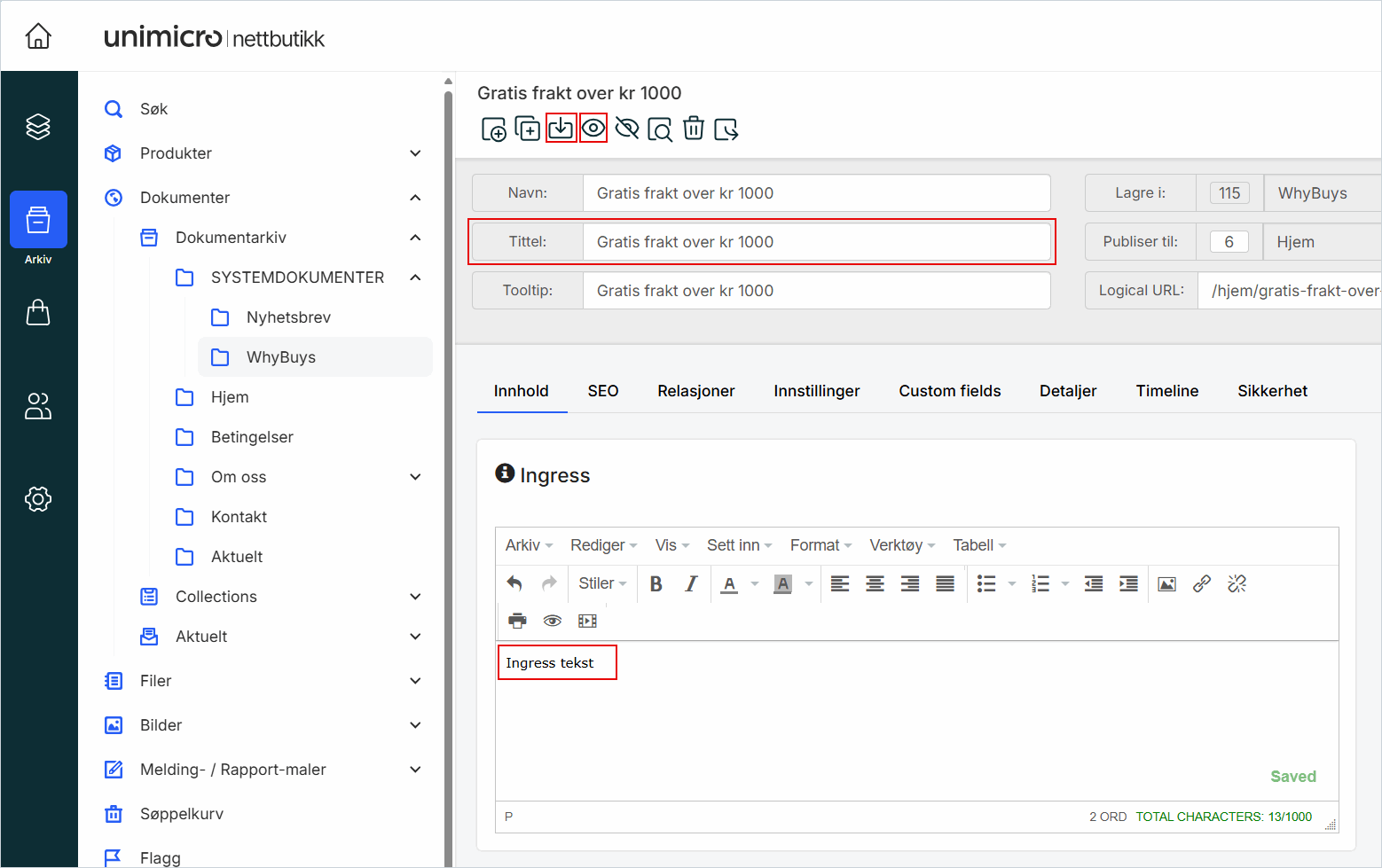The height and width of the screenshot is (868, 1382).
Task: Click the save document icon
Action: click(x=561, y=129)
